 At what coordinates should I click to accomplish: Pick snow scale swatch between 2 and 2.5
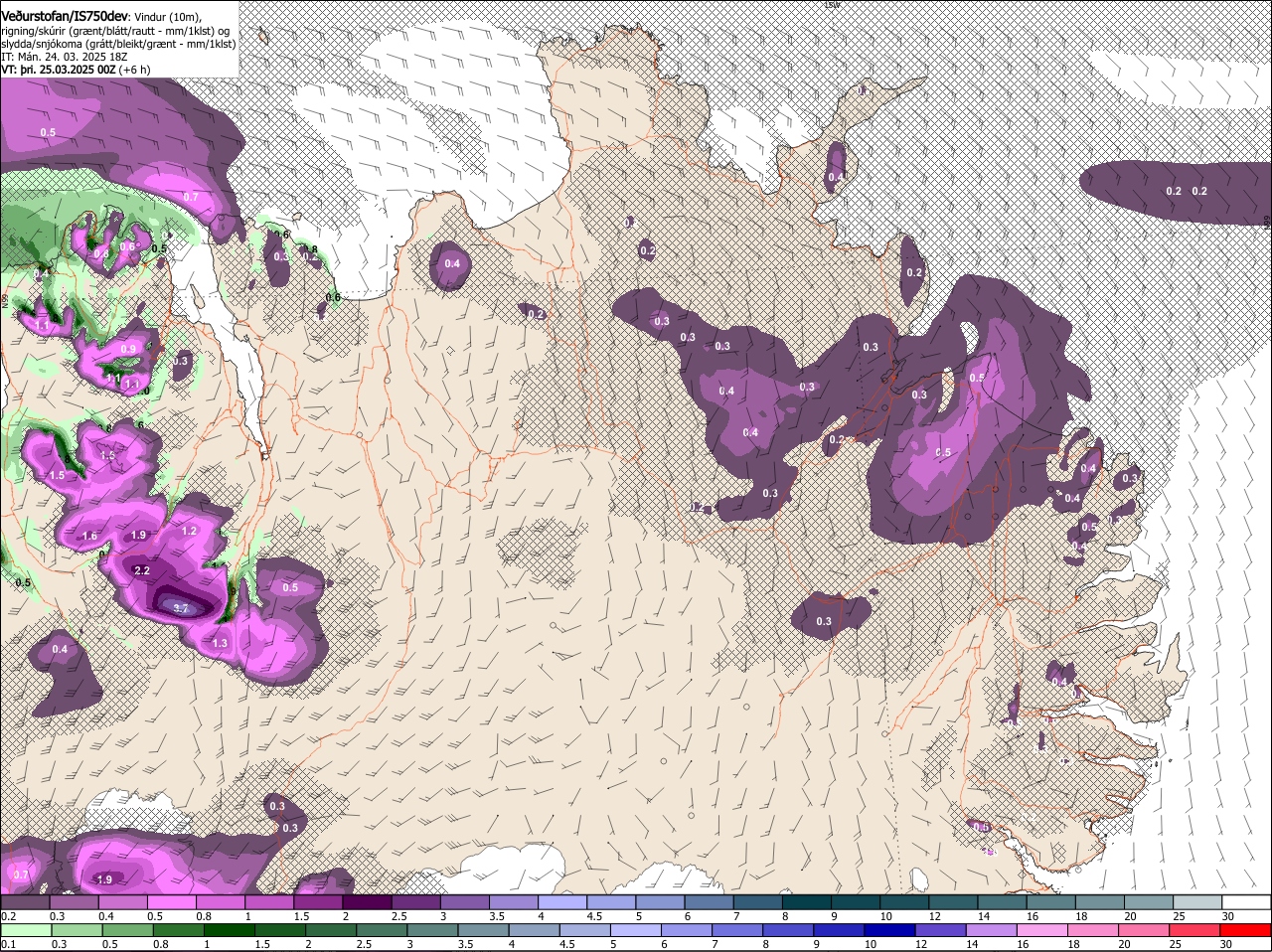tap(369, 902)
